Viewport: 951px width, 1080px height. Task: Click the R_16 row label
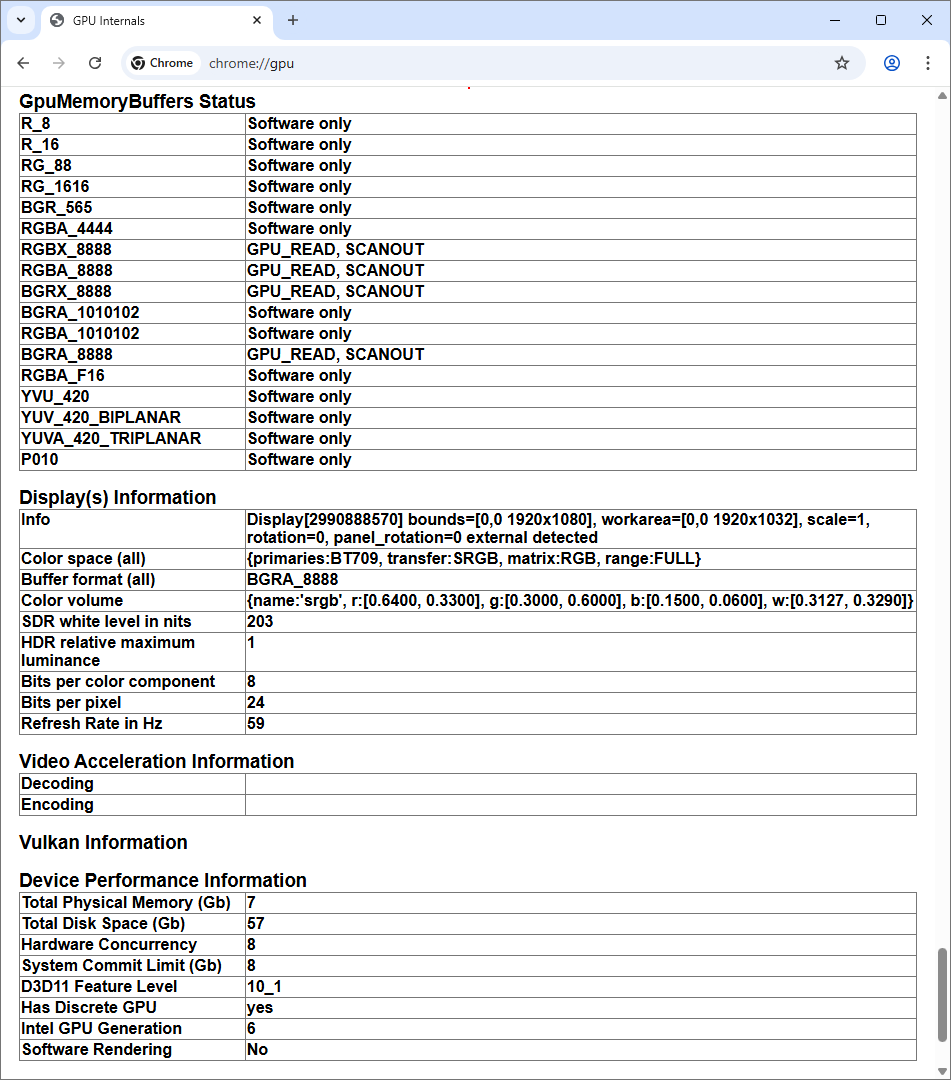point(40,145)
